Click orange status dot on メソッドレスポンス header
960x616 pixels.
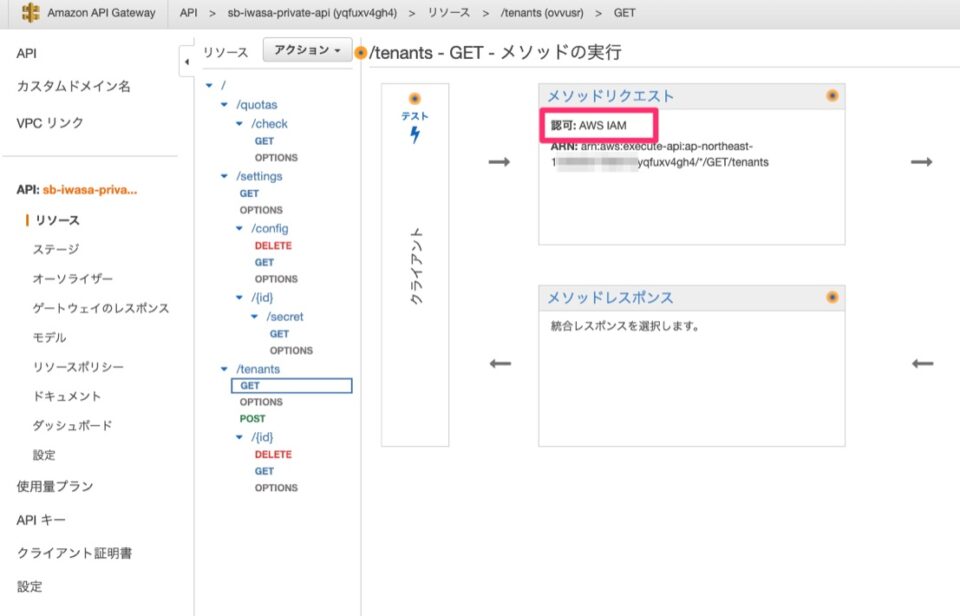click(x=831, y=297)
